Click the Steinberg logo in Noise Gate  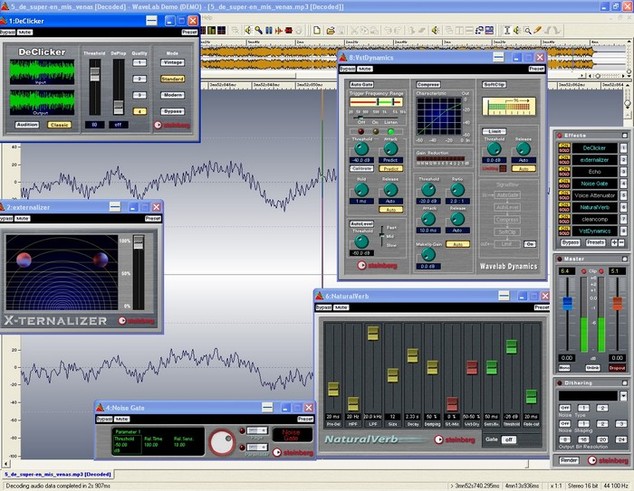[293, 453]
